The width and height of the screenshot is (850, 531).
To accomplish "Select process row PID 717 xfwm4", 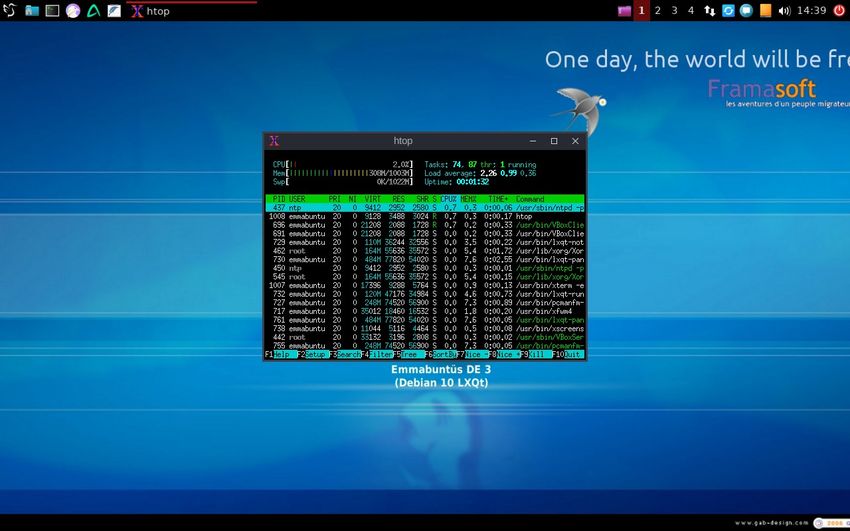I will tap(425, 312).
